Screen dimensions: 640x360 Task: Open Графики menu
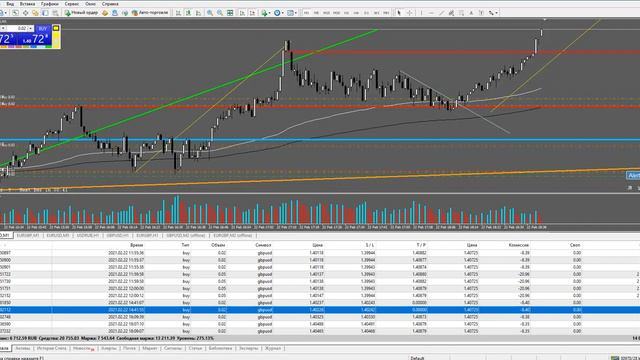pos(50,4)
